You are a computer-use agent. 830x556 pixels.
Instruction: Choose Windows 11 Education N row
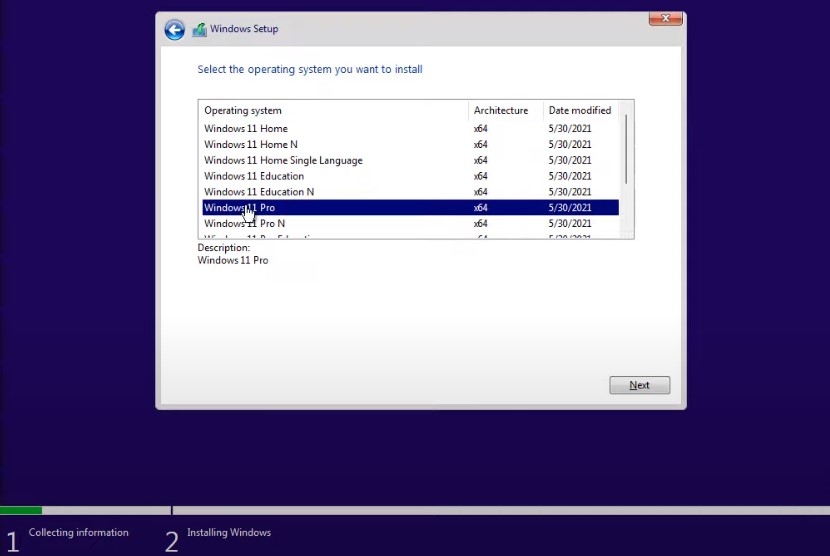point(259,192)
